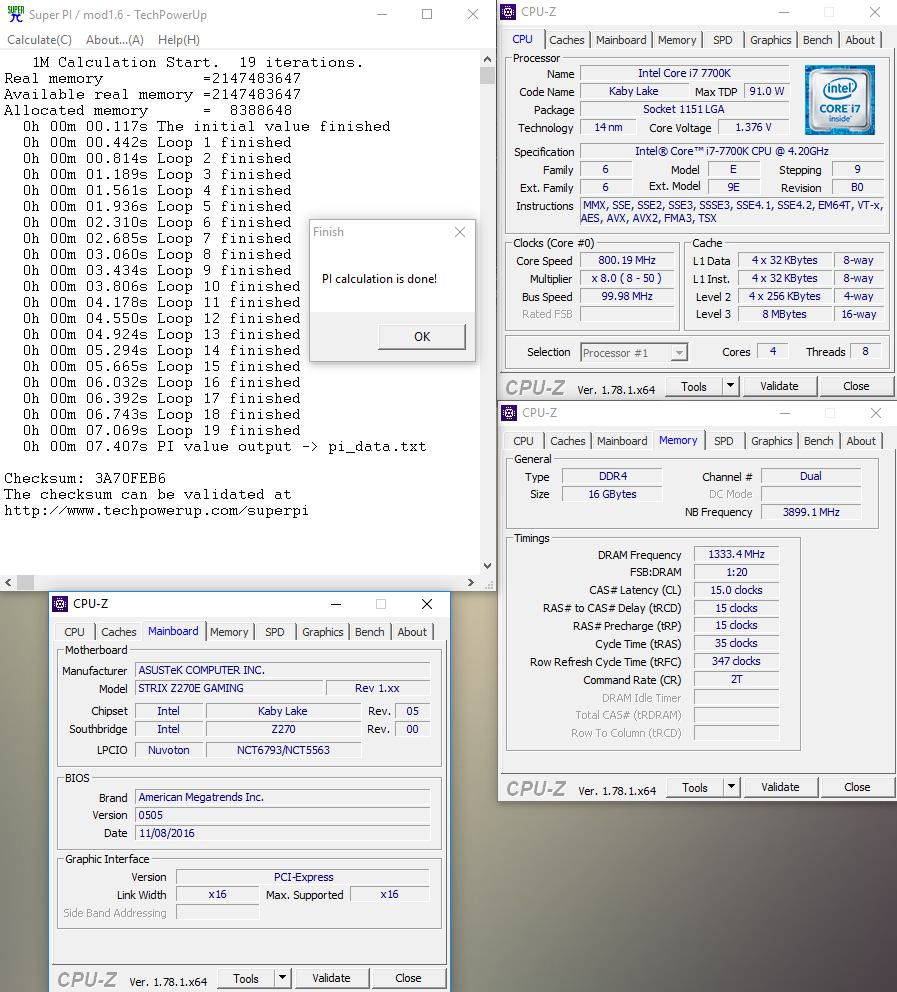
Task: Click Tools button in top CPU-Z window
Action: coord(694,387)
